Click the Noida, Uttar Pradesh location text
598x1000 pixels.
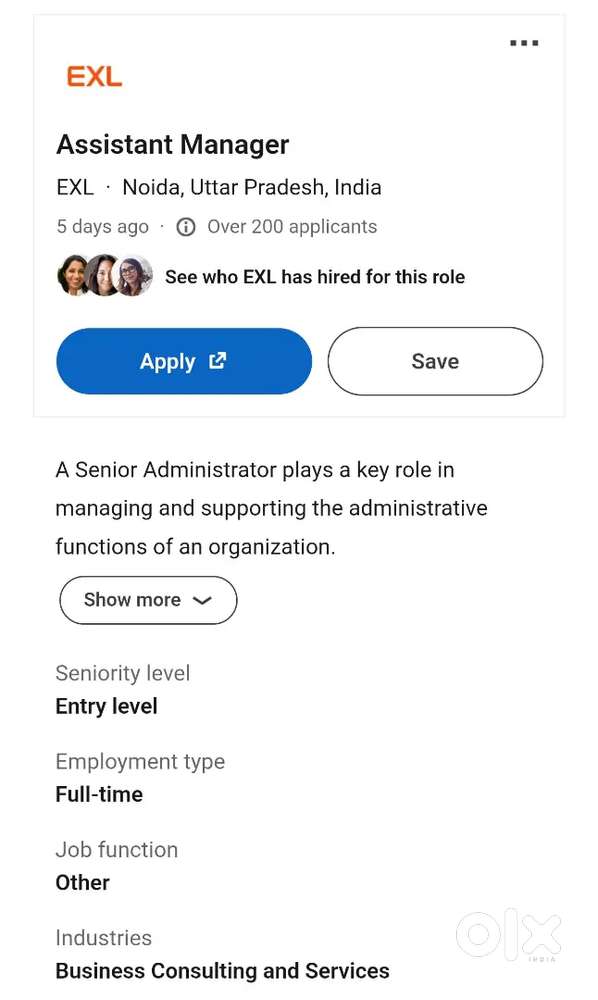[x=252, y=188]
